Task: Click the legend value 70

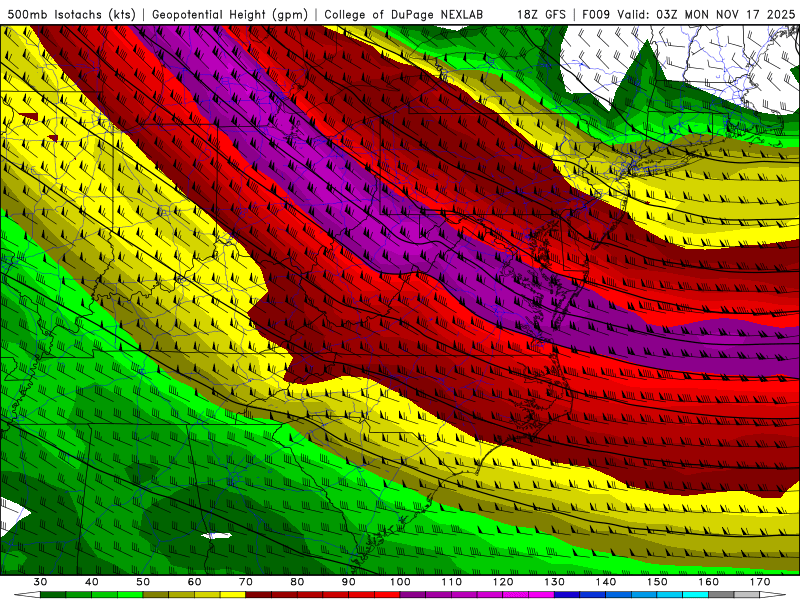Action: coord(246,582)
